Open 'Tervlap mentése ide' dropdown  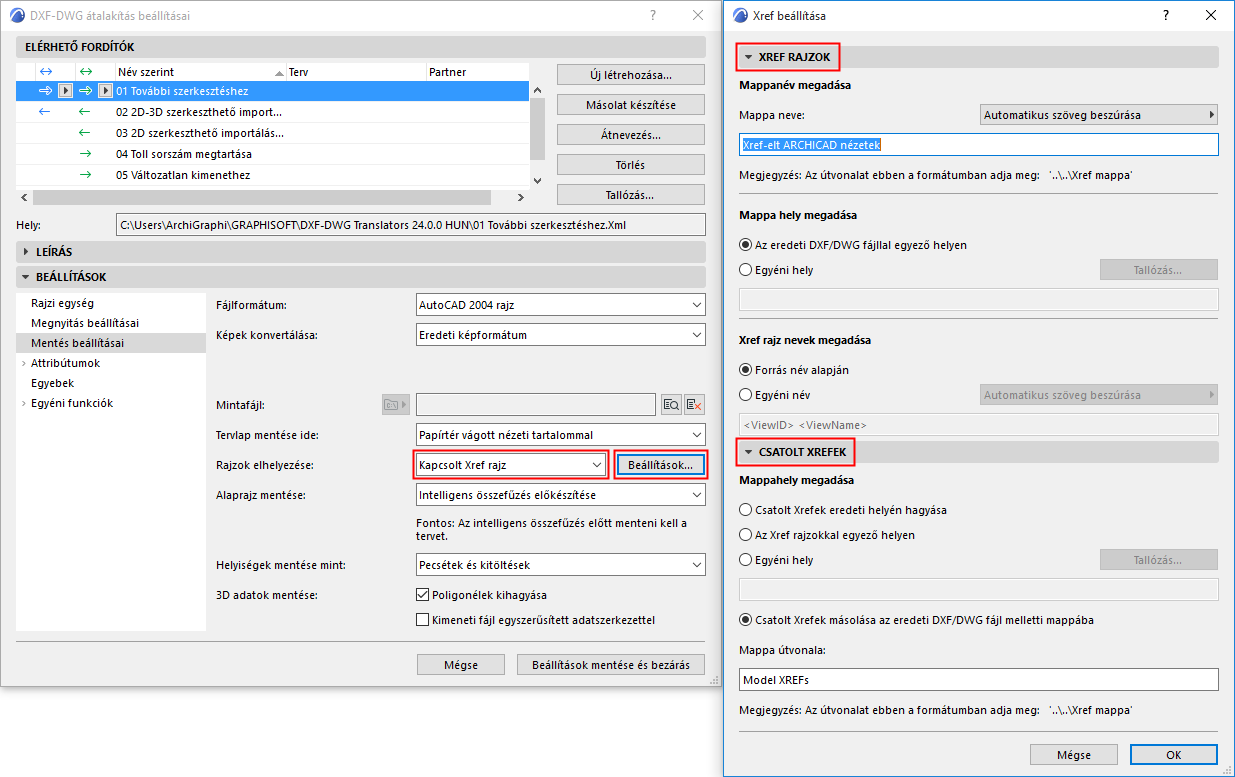560,435
